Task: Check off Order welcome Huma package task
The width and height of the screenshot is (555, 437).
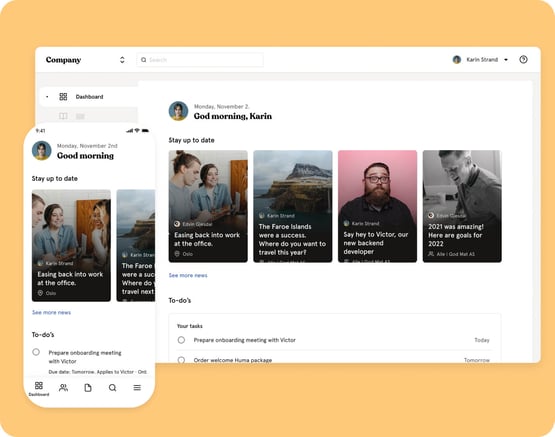Action: tap(181, 360)
